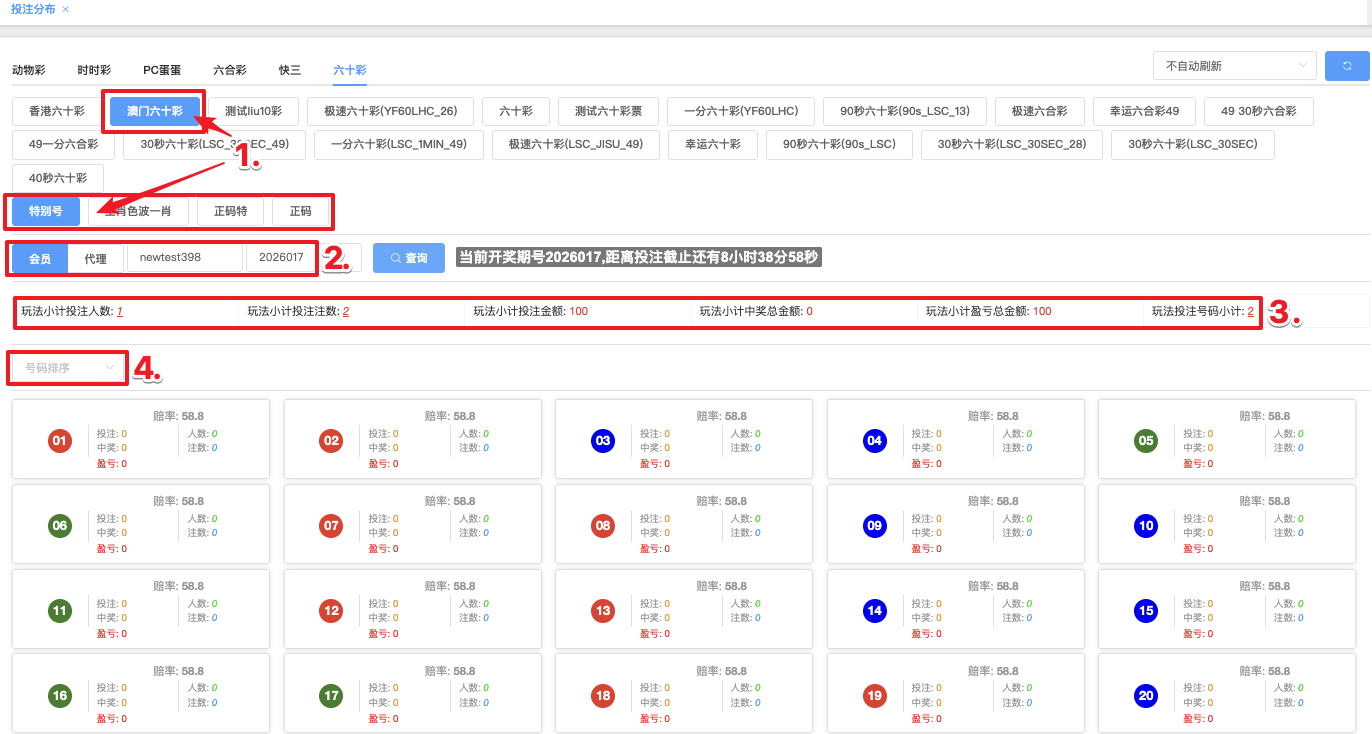
Task: Open the 不自动刷新 dropdown
Action: point(1234,66)
